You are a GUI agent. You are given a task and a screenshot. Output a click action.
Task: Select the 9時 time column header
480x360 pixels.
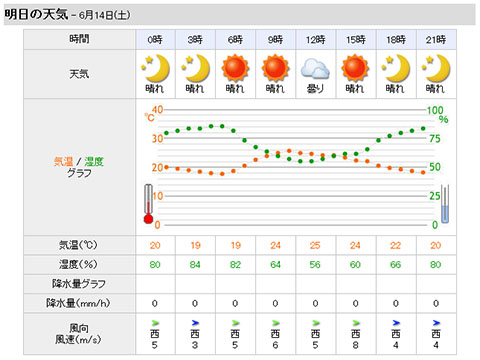275,40
